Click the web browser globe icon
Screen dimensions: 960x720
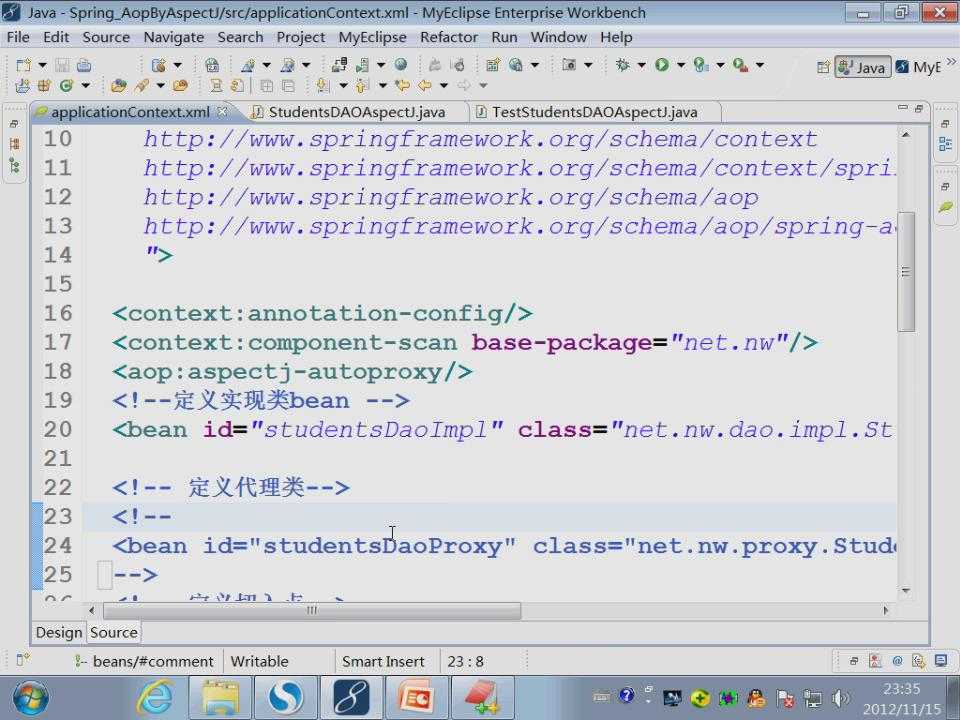[x=400, y=64]
